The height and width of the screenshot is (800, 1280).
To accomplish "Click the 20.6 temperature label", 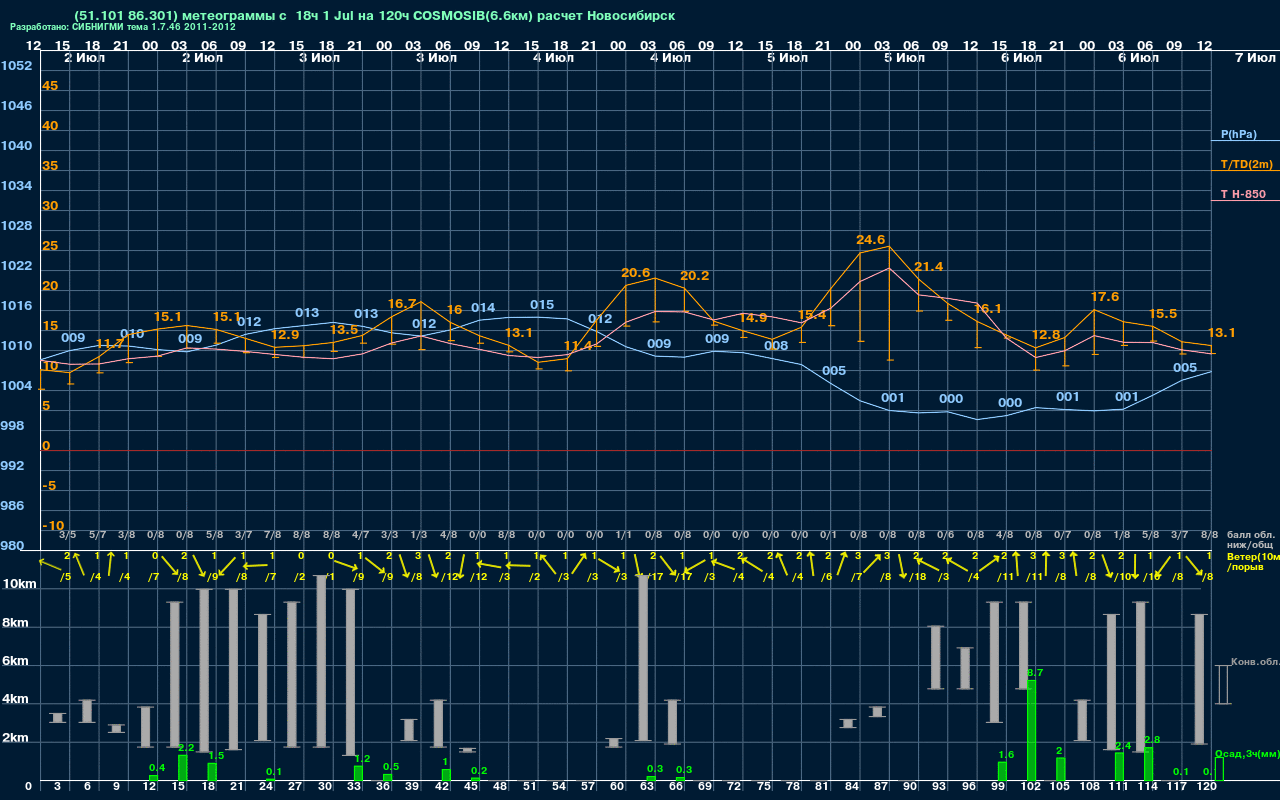I will coord(636,273).
